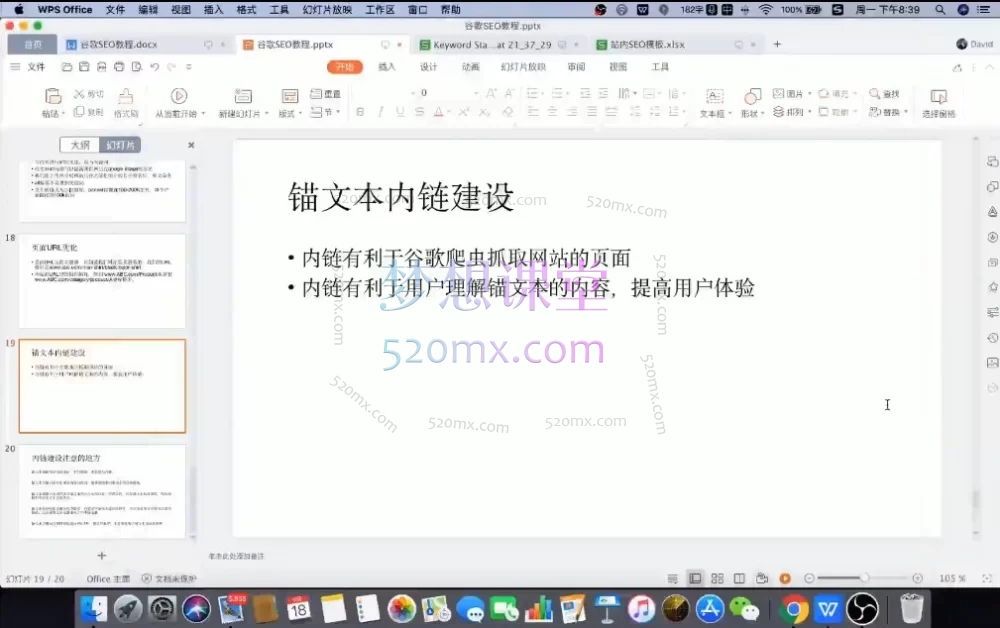Click the undo arrow icon

pos(154,66)
